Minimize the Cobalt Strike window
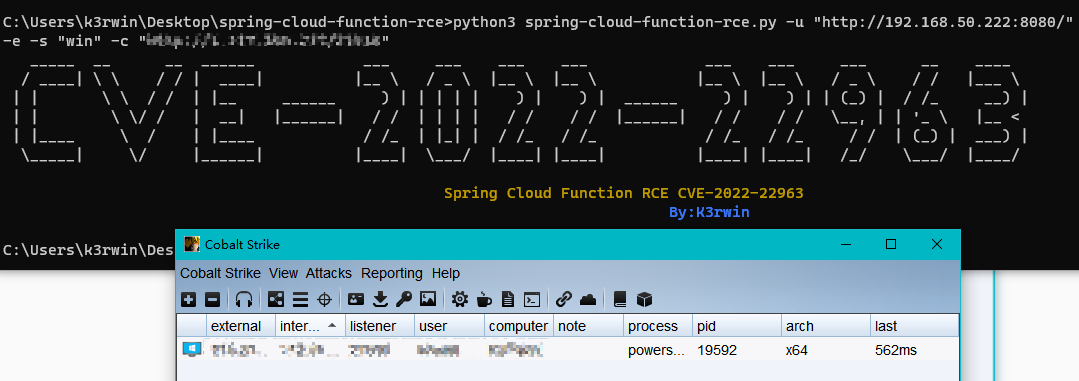 (x=846, y=244)
